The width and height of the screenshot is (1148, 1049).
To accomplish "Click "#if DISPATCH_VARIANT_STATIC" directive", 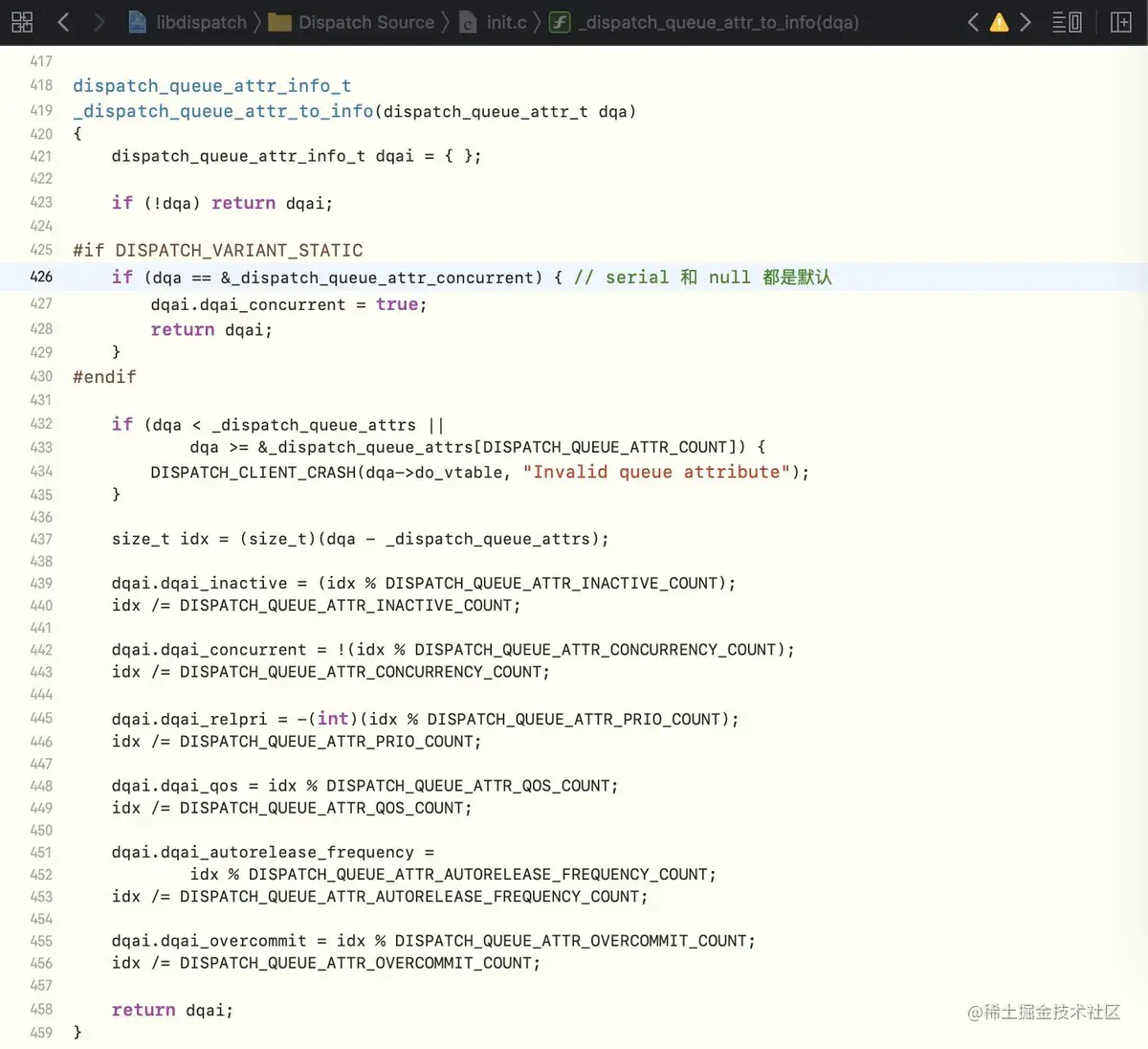I will tap(218, 250).
